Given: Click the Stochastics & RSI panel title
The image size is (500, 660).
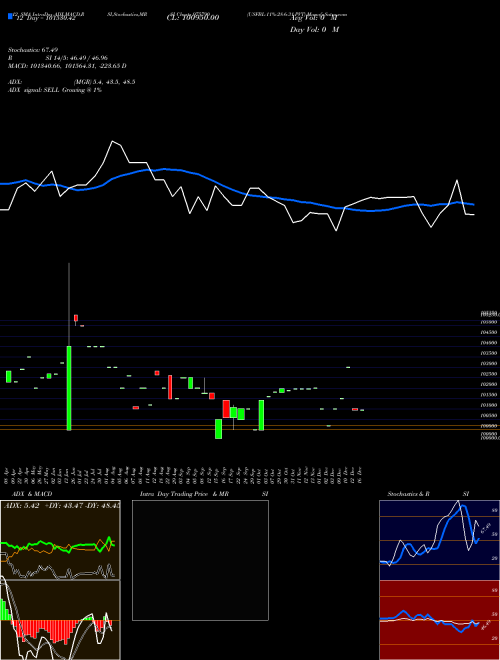Looking at the screenshot, I should click(428, 494).
